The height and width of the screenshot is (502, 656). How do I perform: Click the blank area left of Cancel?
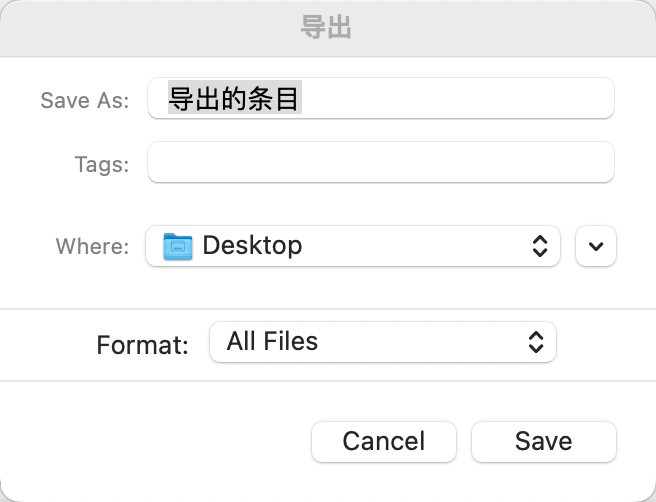click(x=160, y=441)
